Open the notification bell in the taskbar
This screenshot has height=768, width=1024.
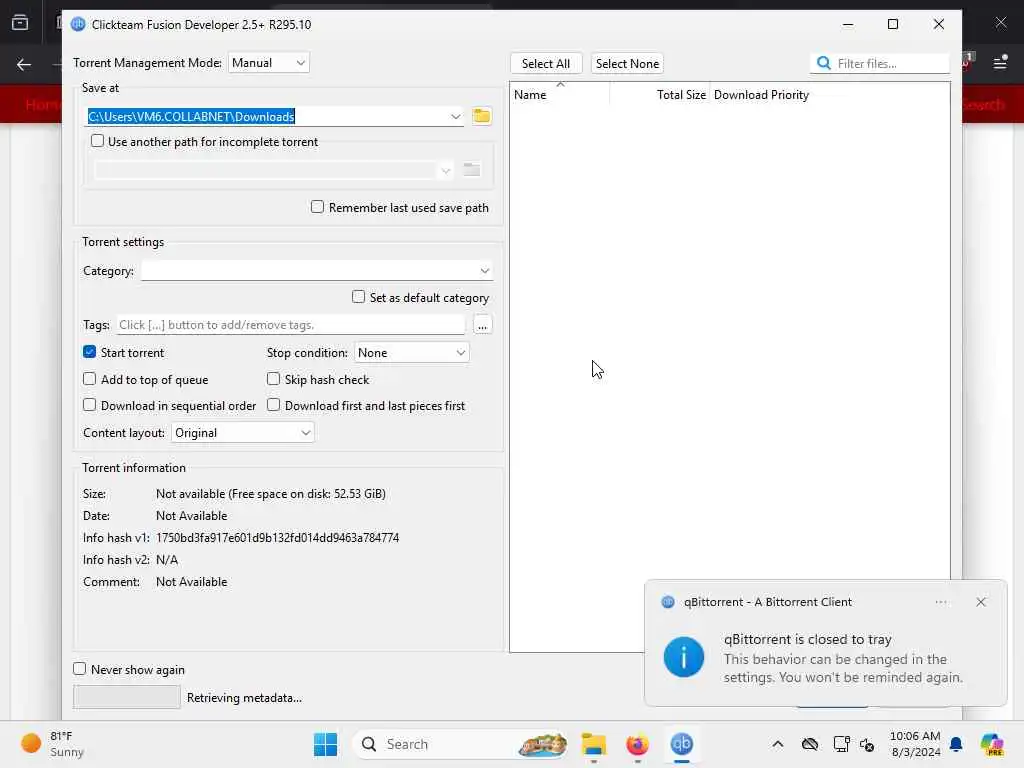point(955,744)
